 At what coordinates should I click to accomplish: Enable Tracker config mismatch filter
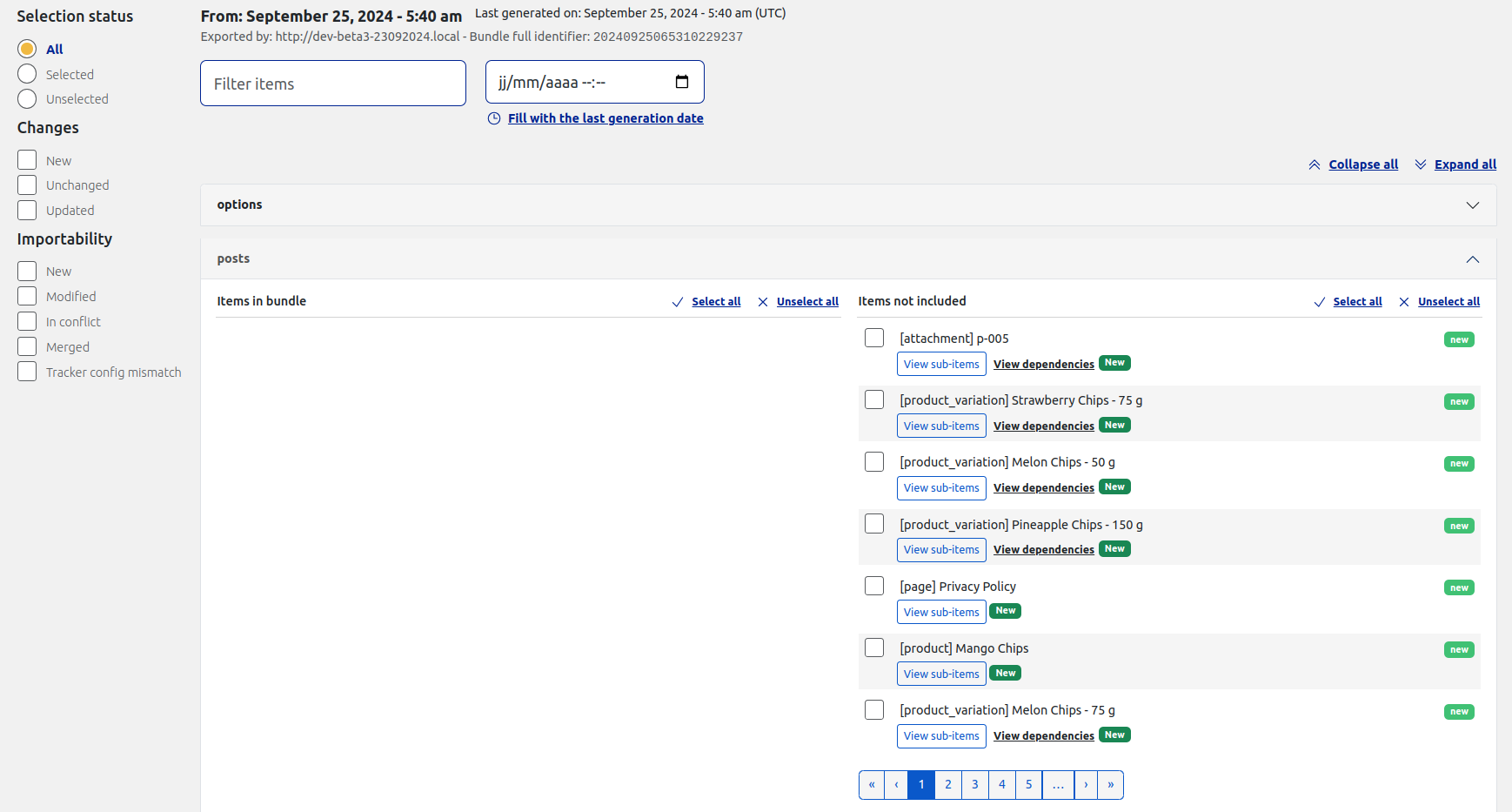point(27,372)
